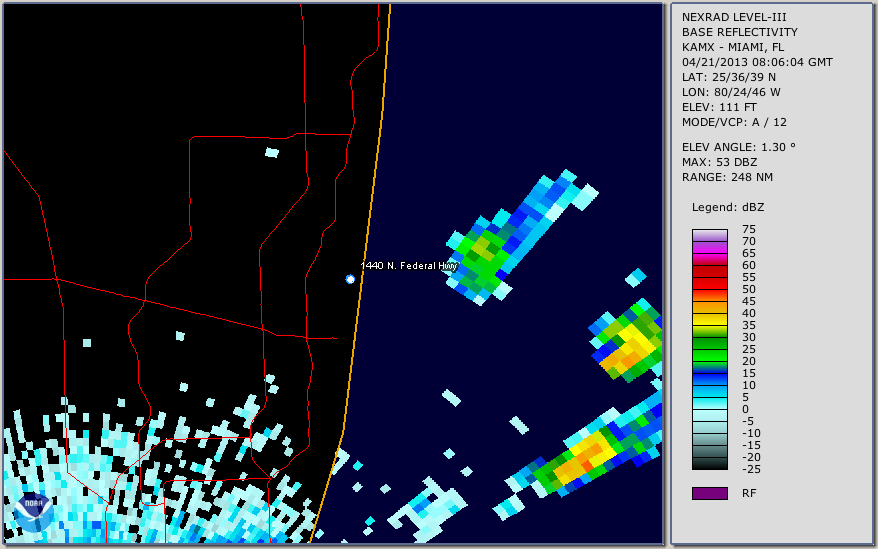This screenshot has width=878, height=549.
Task: Click the elongated orange storm band at lower right
Action: point(585,455)
